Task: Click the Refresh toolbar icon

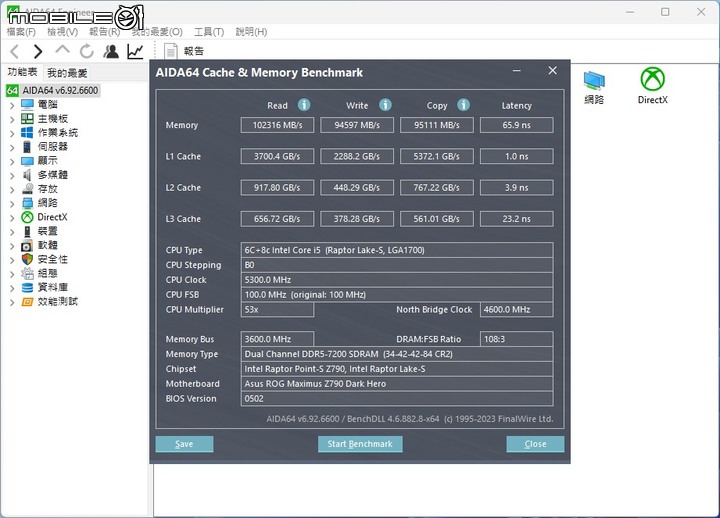Action: coord(86,51)
